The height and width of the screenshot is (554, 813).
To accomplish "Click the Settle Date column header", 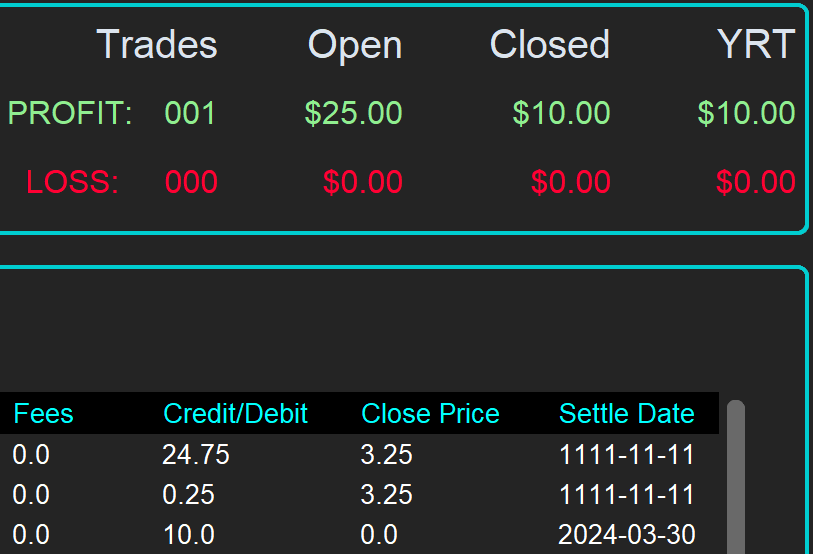I will click(x=626, y=414).
